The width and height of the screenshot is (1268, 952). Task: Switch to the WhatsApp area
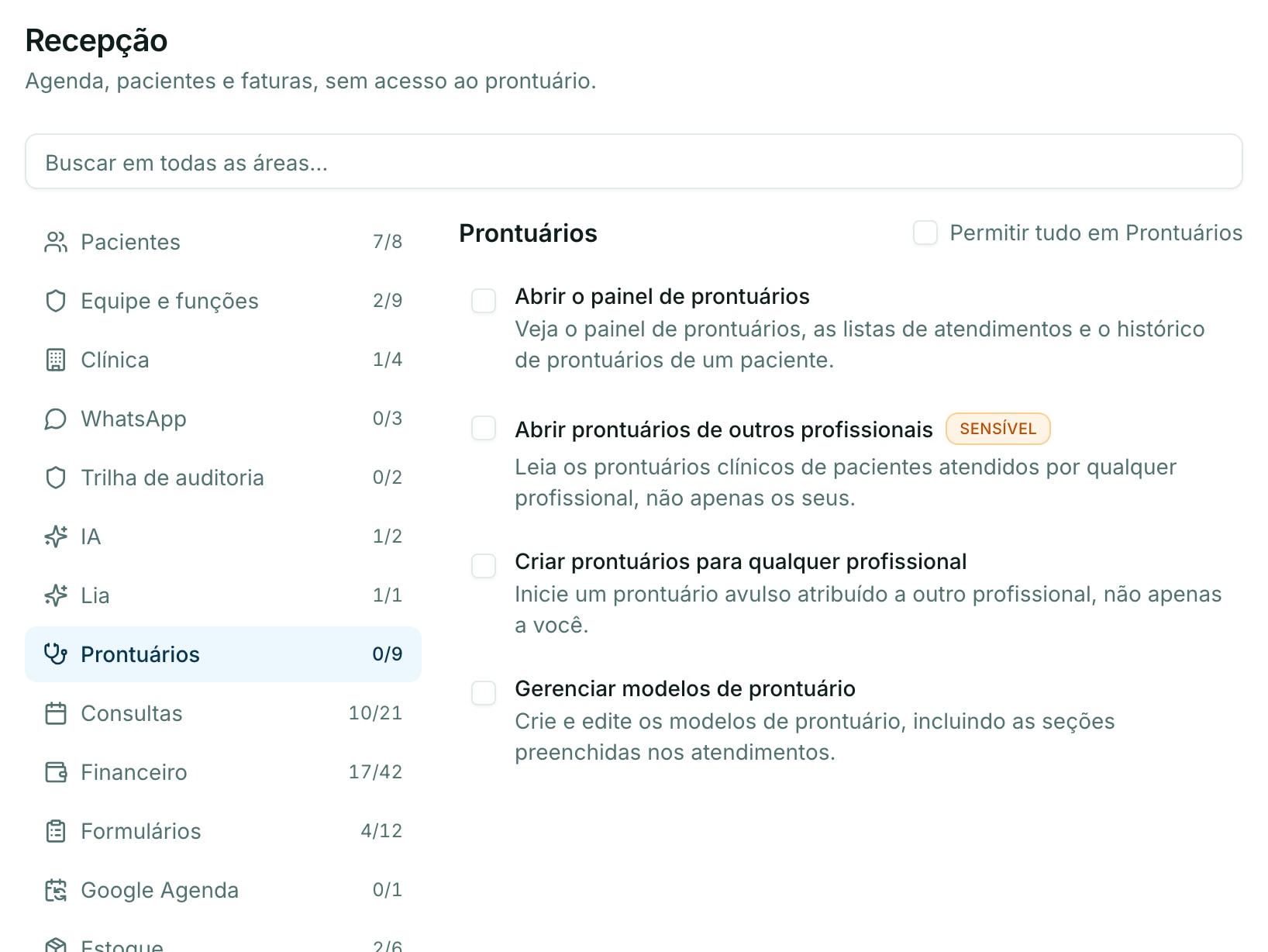223,419
